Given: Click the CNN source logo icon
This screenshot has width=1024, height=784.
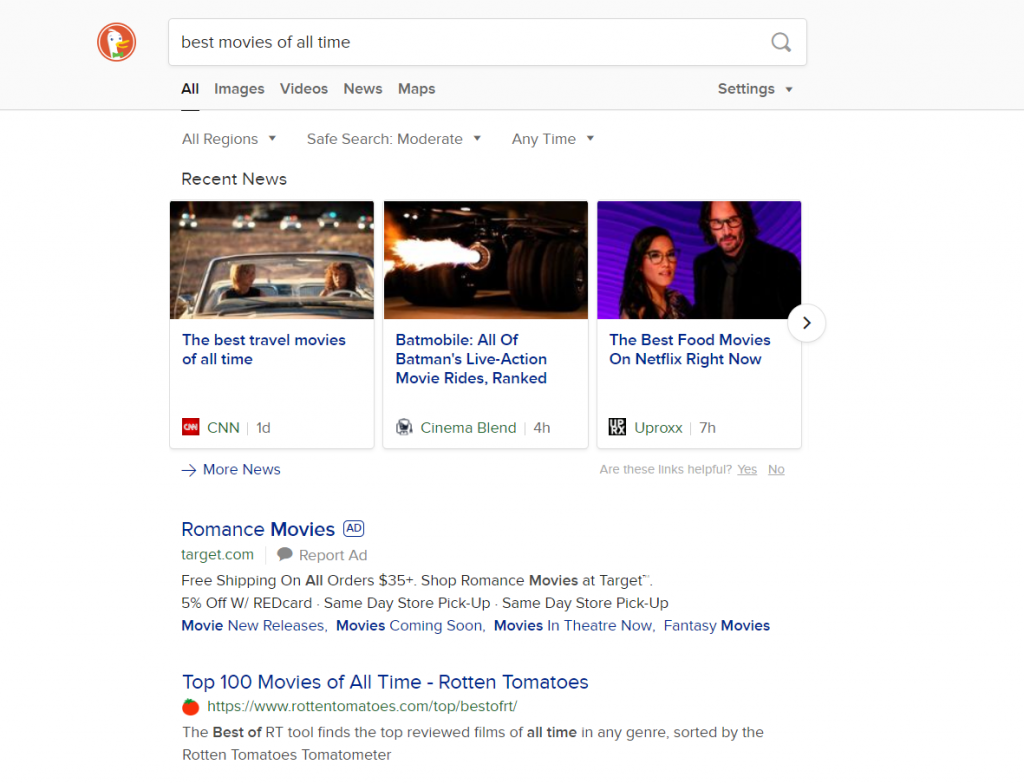Looking at the screenshot, I should tap(190, 427).
